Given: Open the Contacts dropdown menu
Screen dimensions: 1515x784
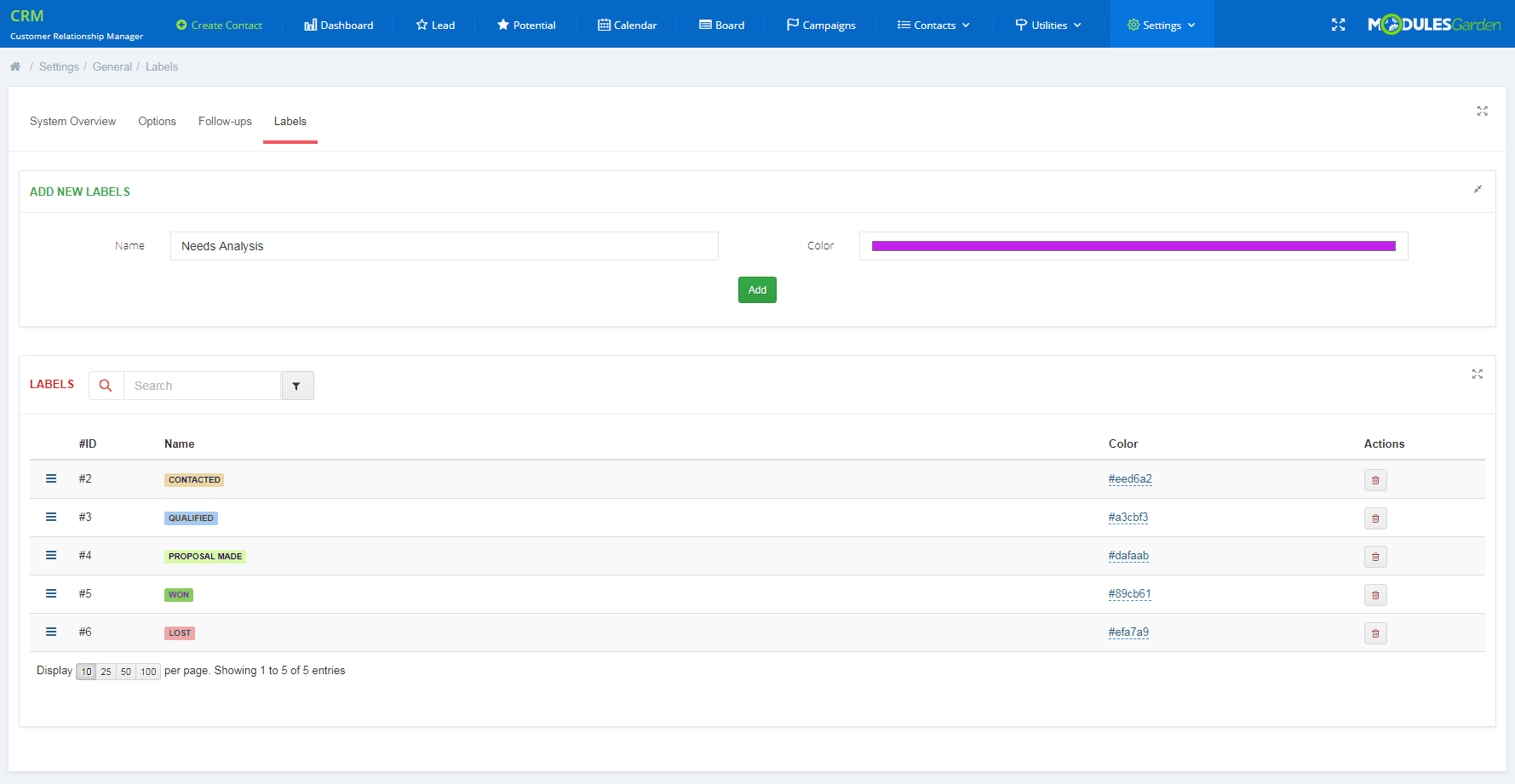Looking at the screenshot, I should [933, 25].
